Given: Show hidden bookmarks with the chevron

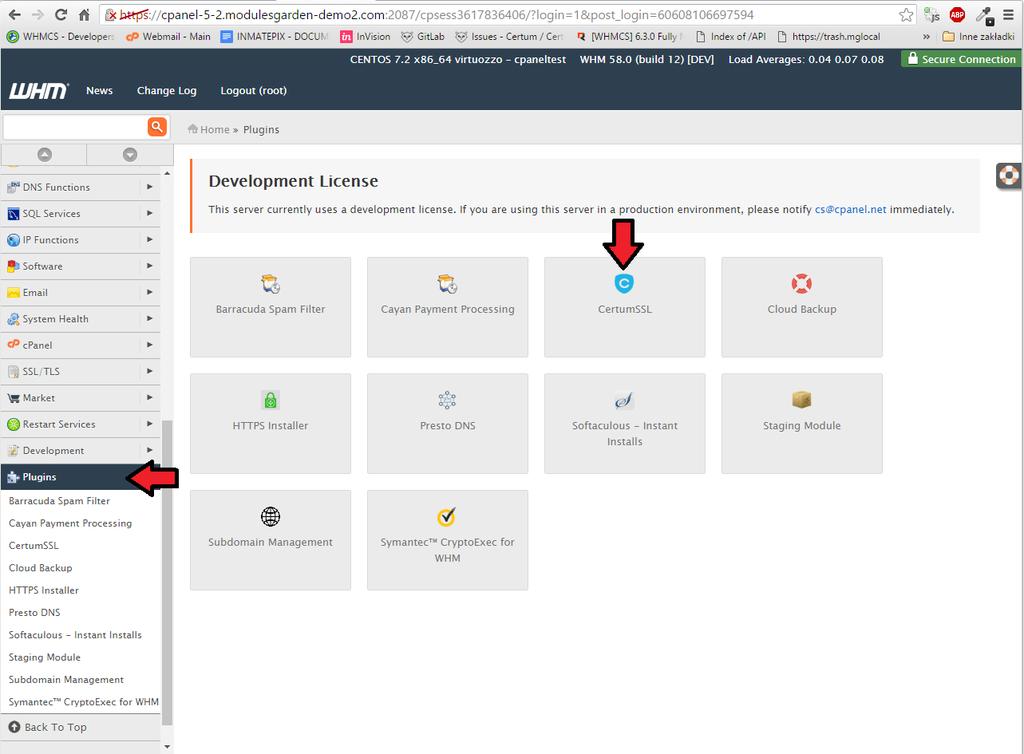Looking at the screenshot, I should tap(926, 37).
